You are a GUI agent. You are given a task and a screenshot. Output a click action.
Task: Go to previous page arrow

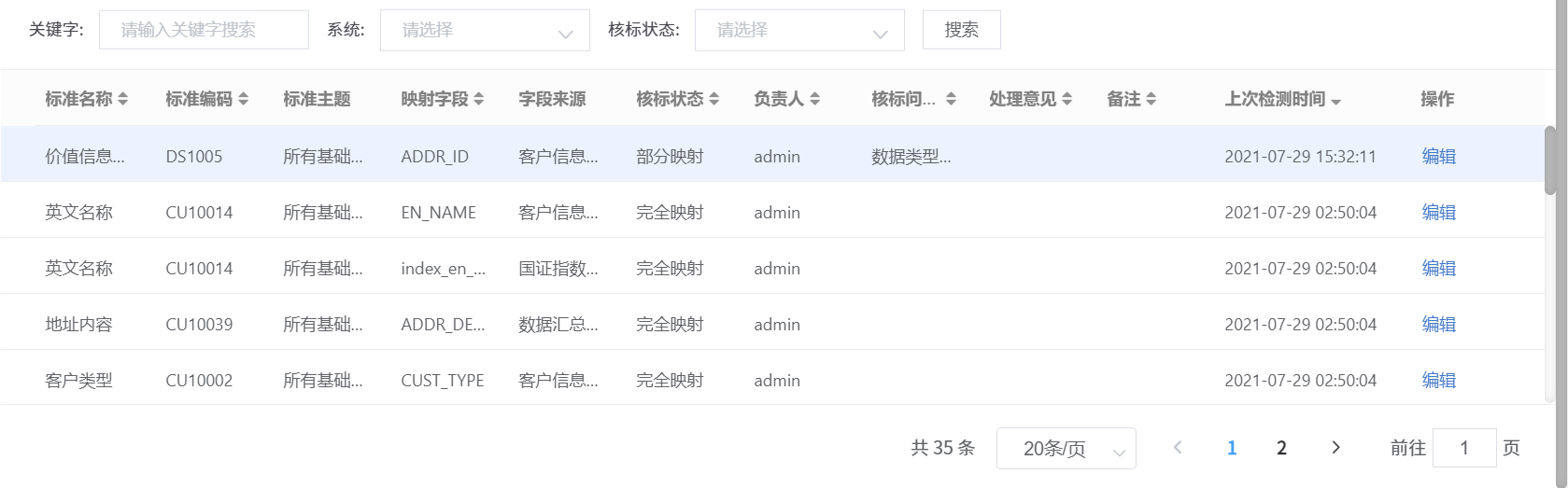click(x=1178, y=448)
